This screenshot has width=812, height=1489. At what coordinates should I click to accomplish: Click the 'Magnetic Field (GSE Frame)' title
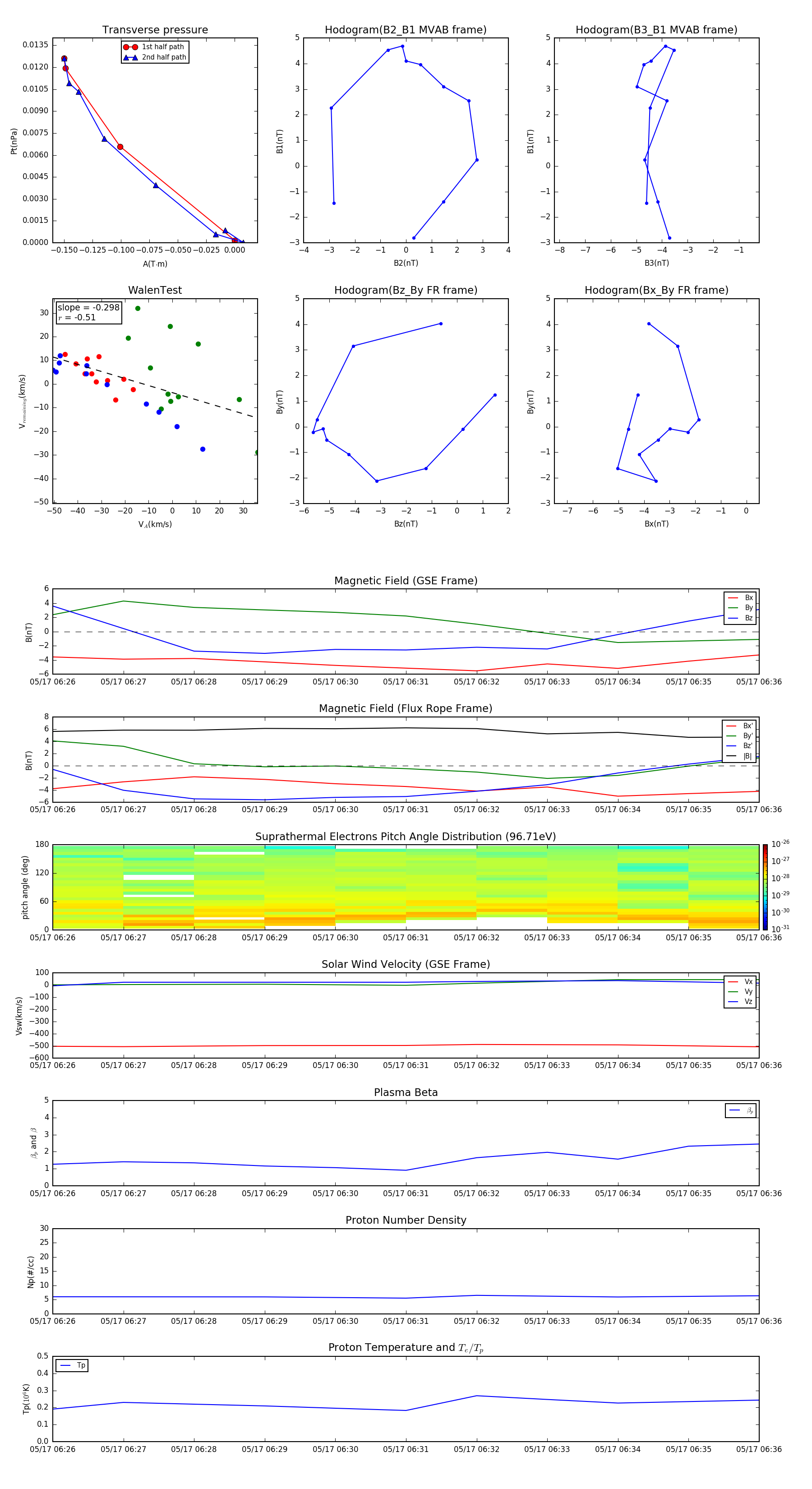tap(406, 581)
